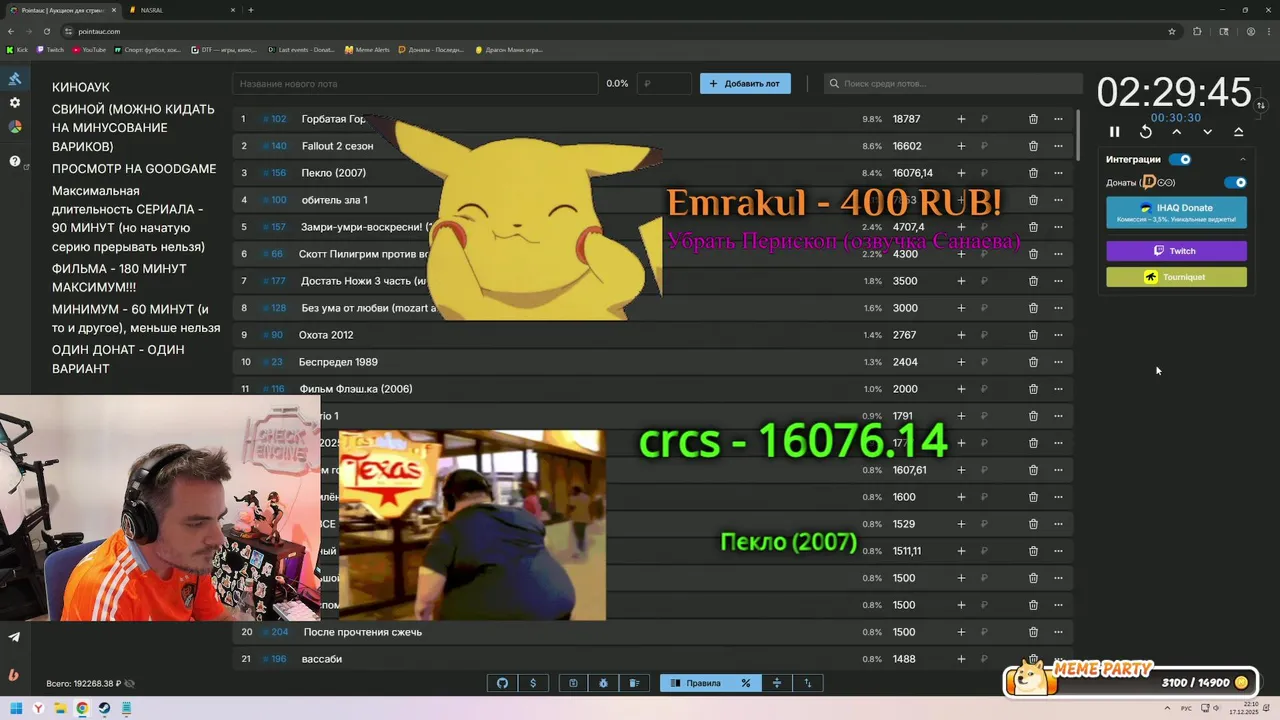Click the sort arrows bottom toolbar button

808,683
